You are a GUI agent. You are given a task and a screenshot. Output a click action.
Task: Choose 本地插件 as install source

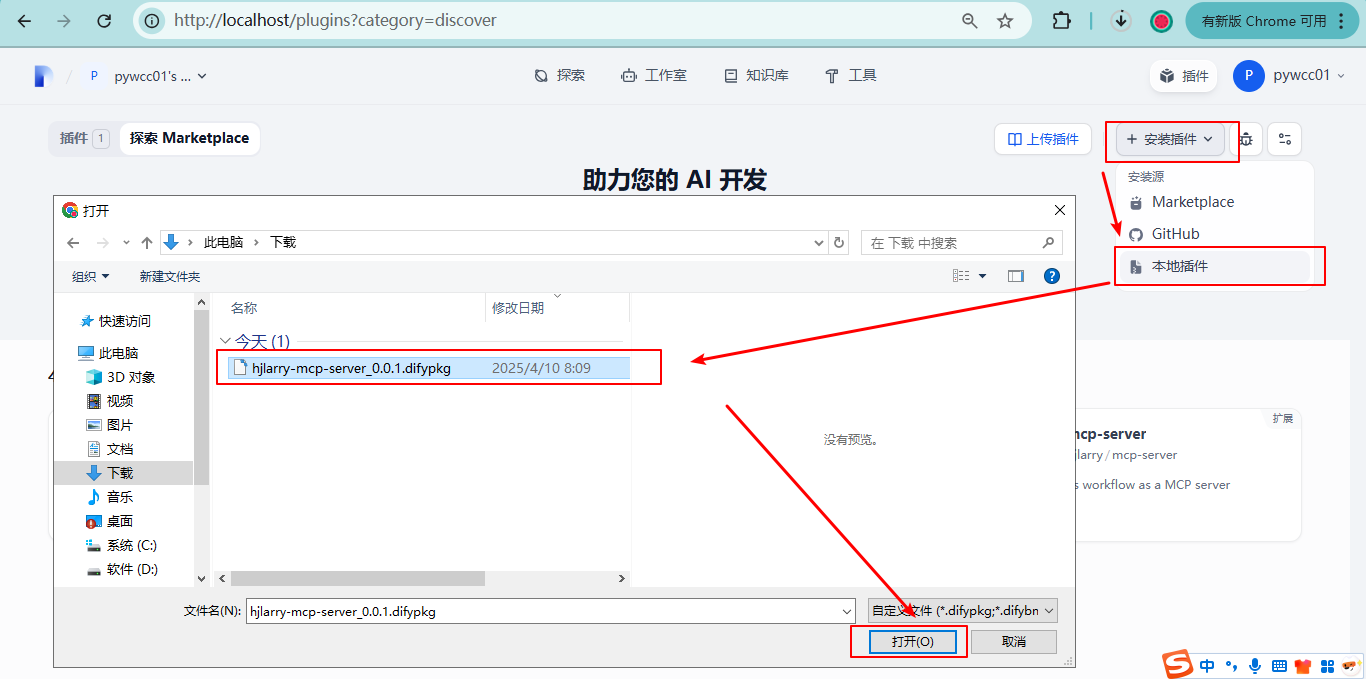tap(1213, 266)
